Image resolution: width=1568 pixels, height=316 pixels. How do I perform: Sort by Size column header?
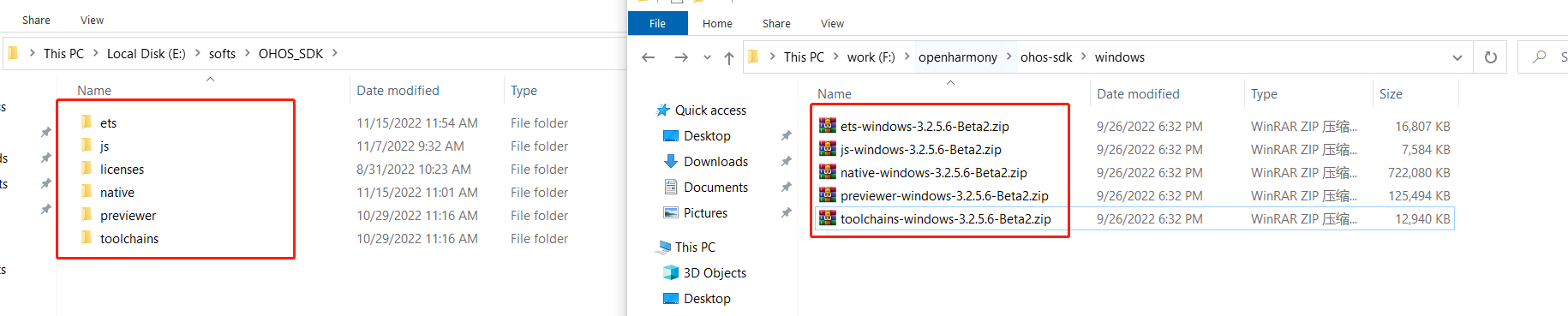click(1391, 94)
